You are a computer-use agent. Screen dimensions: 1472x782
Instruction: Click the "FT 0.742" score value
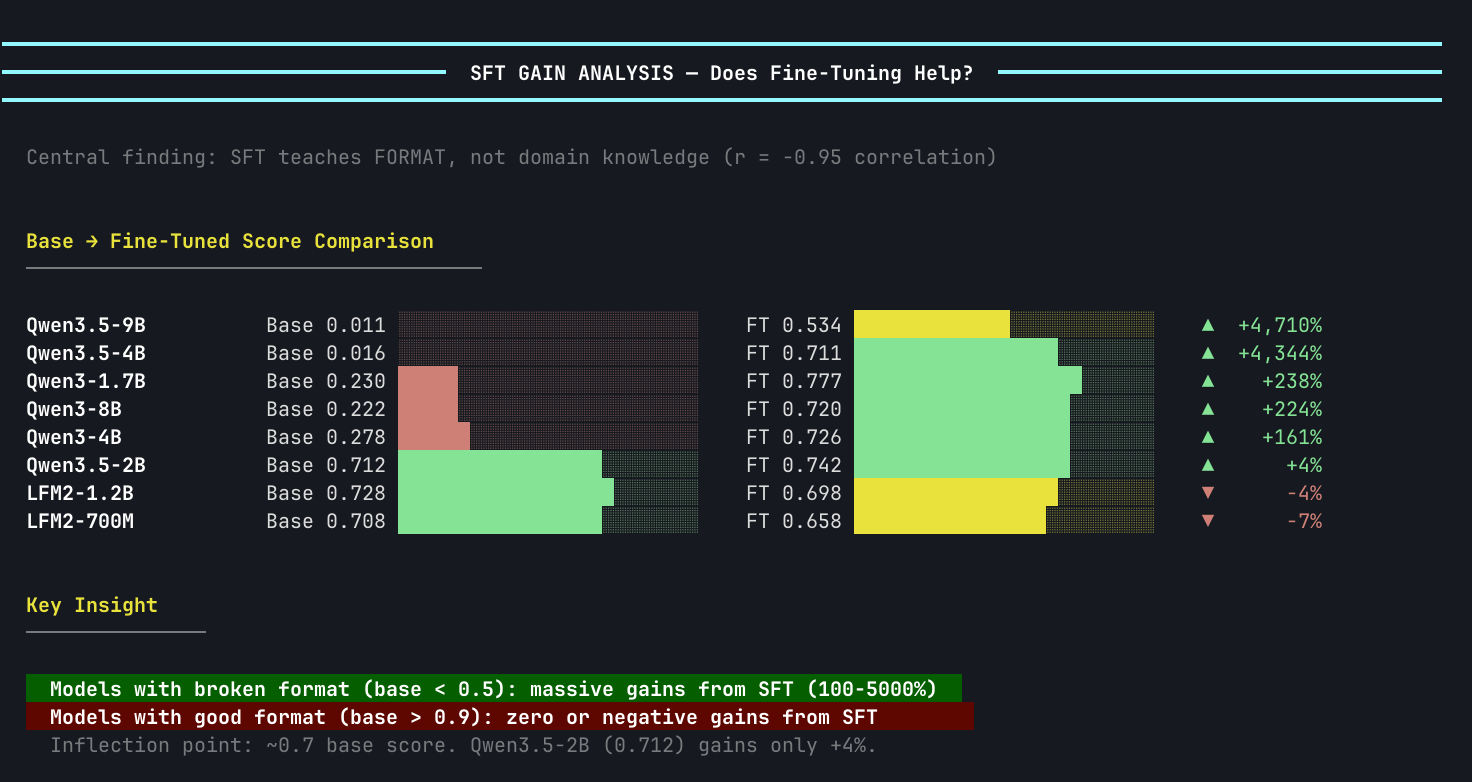pyautogui.click(x=794, y=465)
